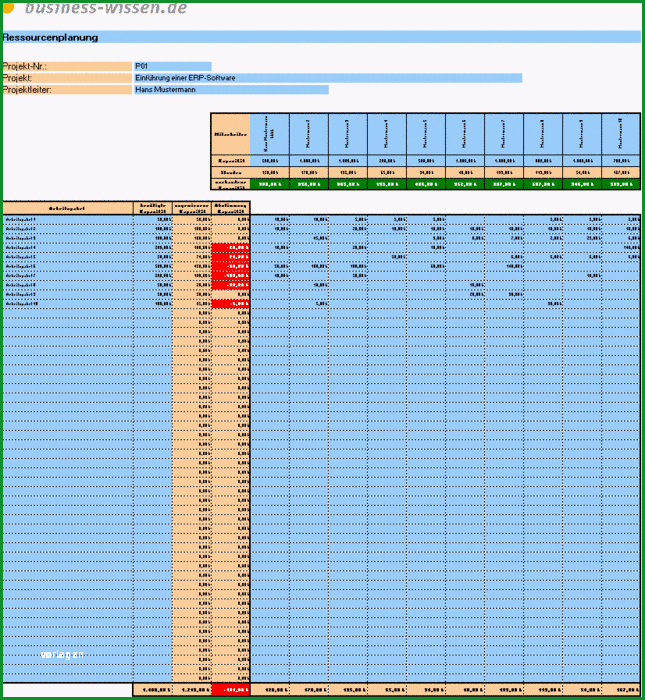Viewport: 645px width, 700px height.
Task: Select the Arbeitspaket 8 row label
Action: [68, 285]
